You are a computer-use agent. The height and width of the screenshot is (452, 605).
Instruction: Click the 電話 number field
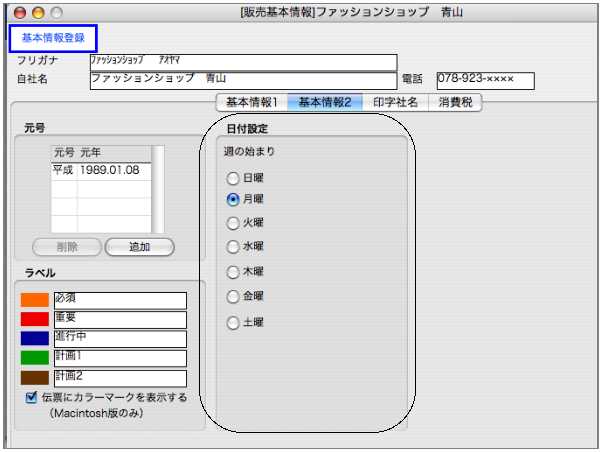point(485,80)
